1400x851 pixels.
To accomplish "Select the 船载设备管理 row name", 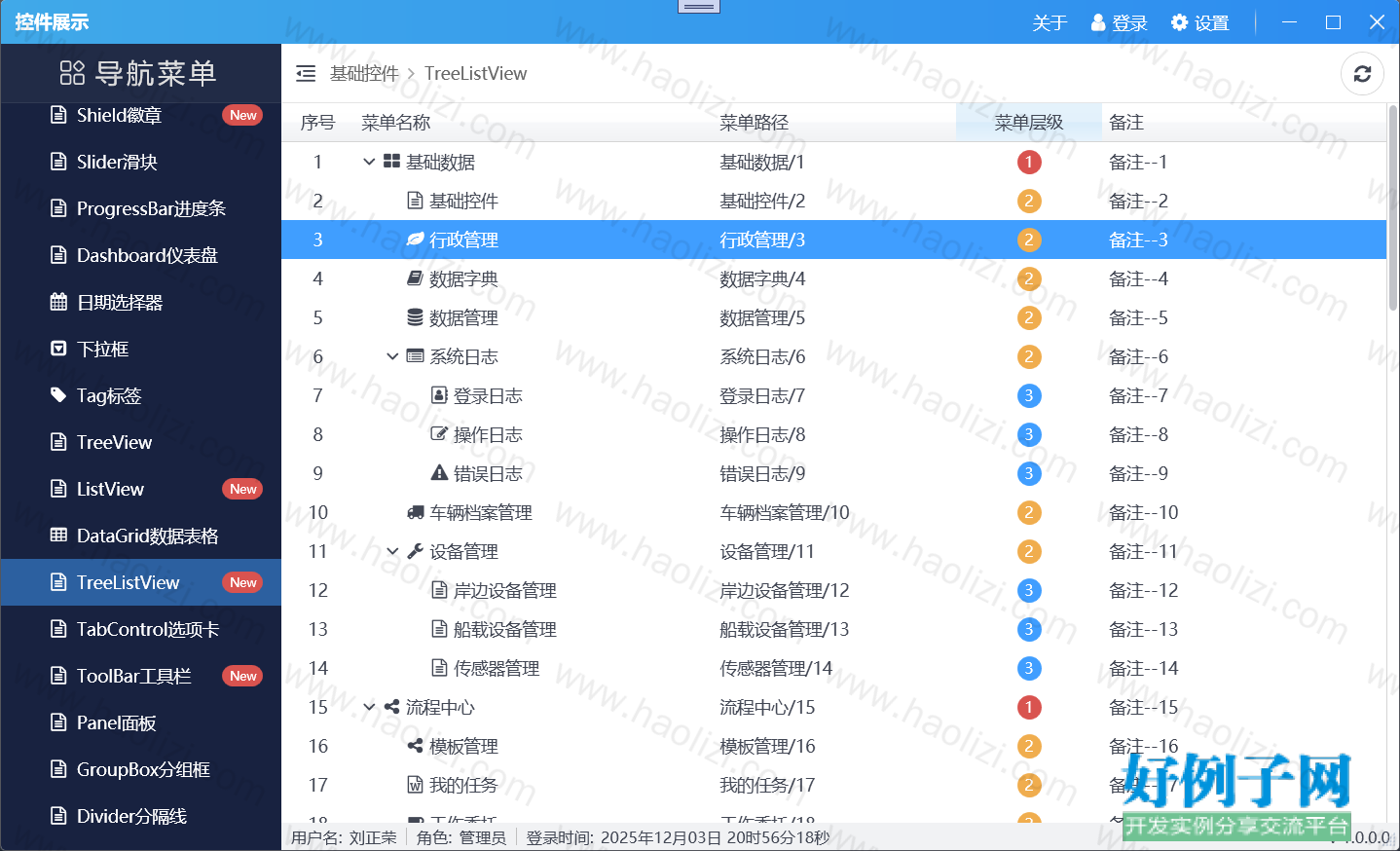I will coord(504,629).
